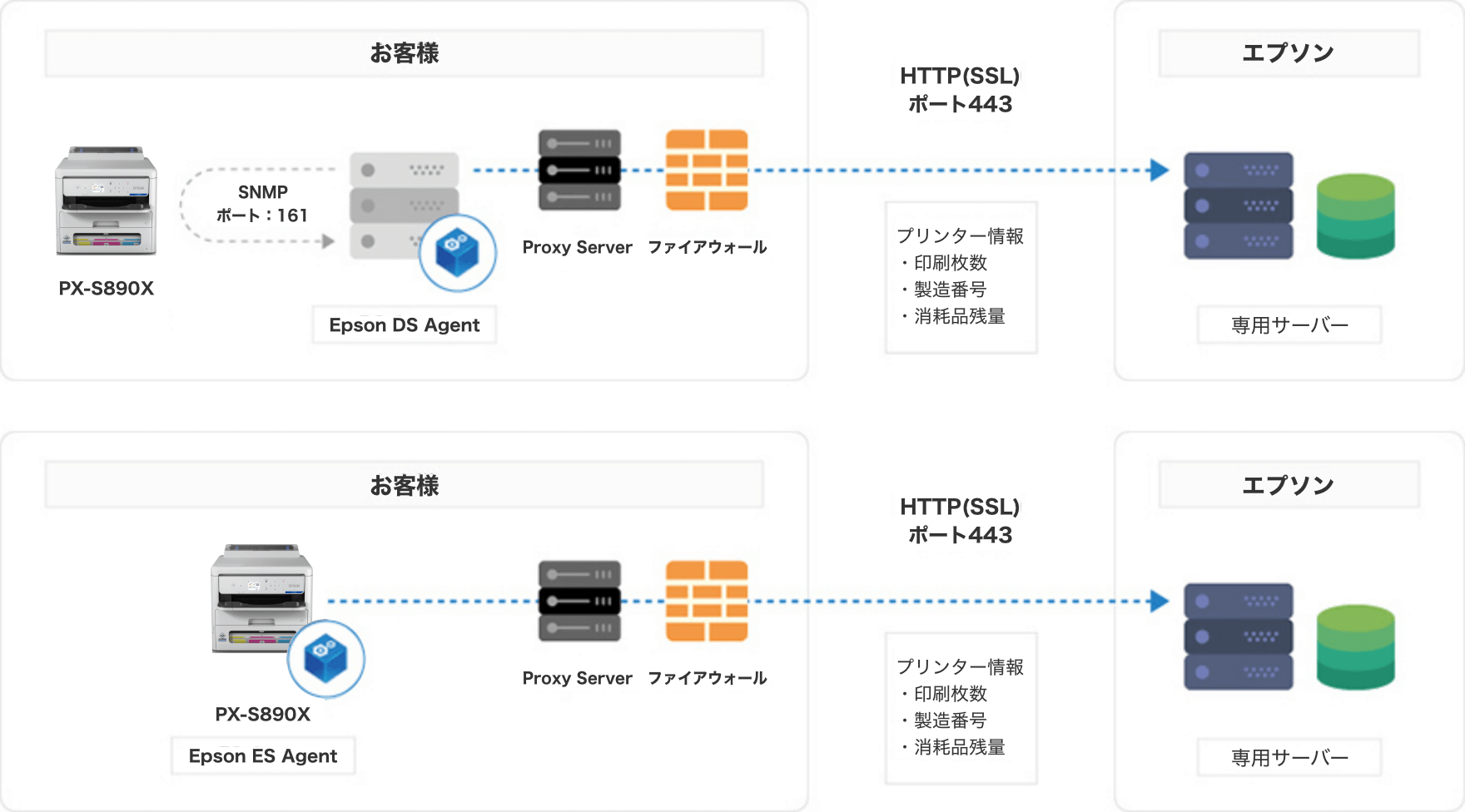
Task: Click the プリンター情報 box in the DS Agent diagram
Action: [x=961, y=277]
